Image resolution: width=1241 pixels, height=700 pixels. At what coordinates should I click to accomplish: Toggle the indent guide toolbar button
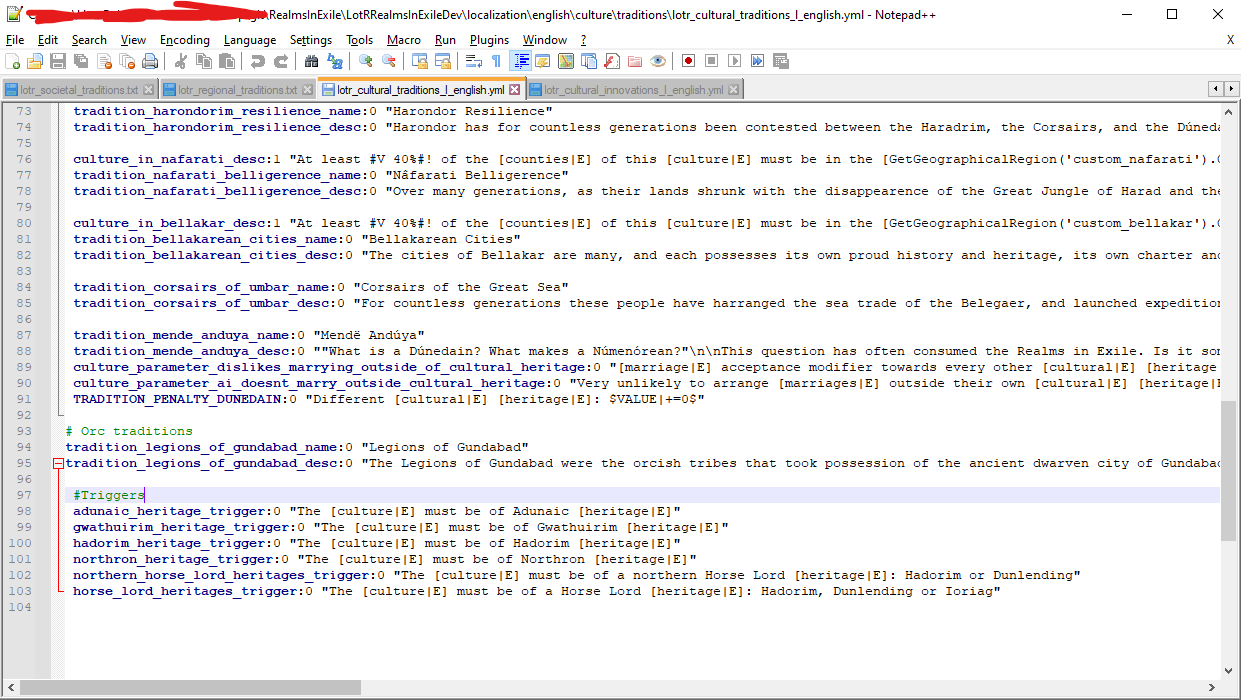click(x=521, y=61)
